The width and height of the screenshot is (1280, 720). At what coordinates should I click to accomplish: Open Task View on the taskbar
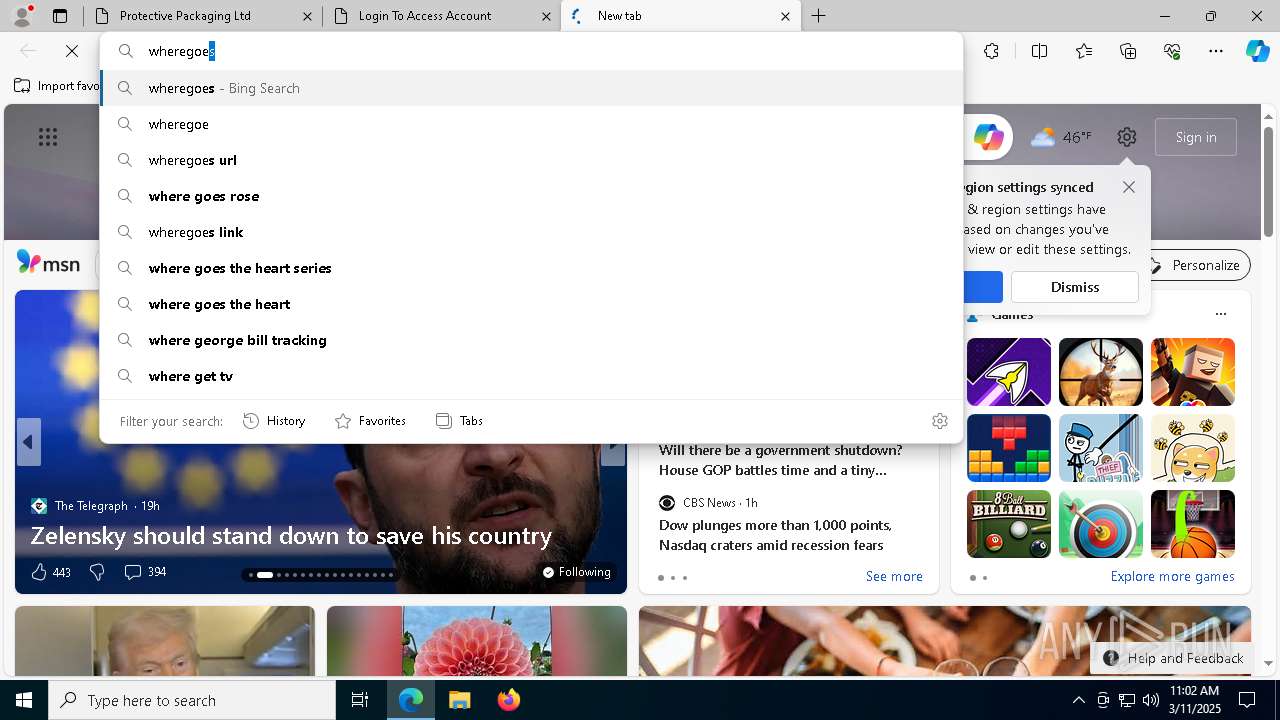(x=360, y=700)
